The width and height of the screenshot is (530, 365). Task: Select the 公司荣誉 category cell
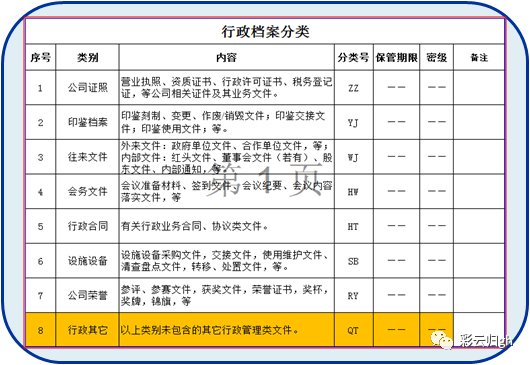(88, 295)
